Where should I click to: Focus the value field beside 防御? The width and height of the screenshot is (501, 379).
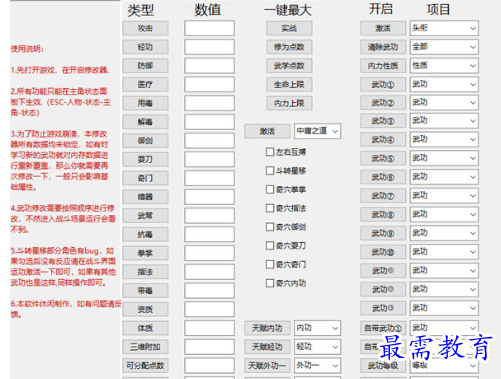(x=209, y=66)
